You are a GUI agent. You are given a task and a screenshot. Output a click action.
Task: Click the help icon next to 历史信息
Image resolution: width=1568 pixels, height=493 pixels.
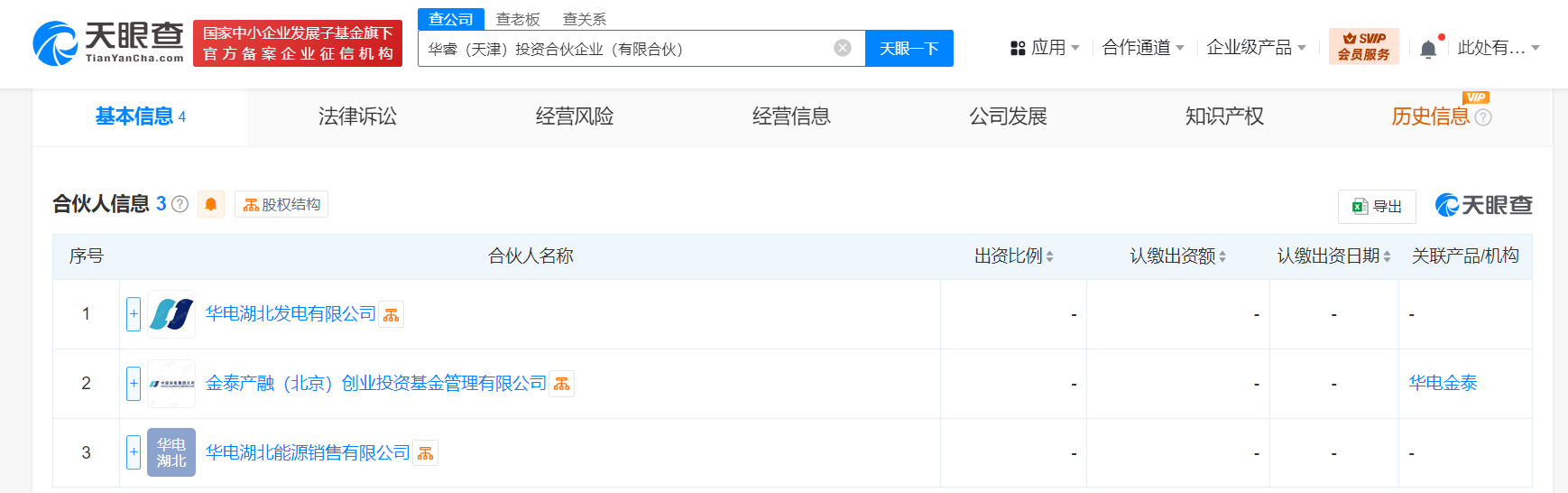(1483, 117)
